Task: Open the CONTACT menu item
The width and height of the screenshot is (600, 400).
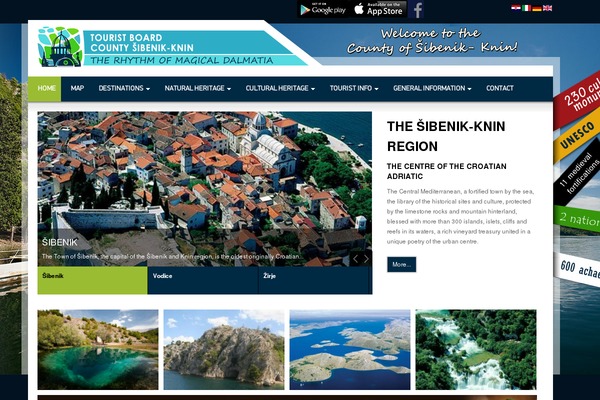Action: pos(499,88)
